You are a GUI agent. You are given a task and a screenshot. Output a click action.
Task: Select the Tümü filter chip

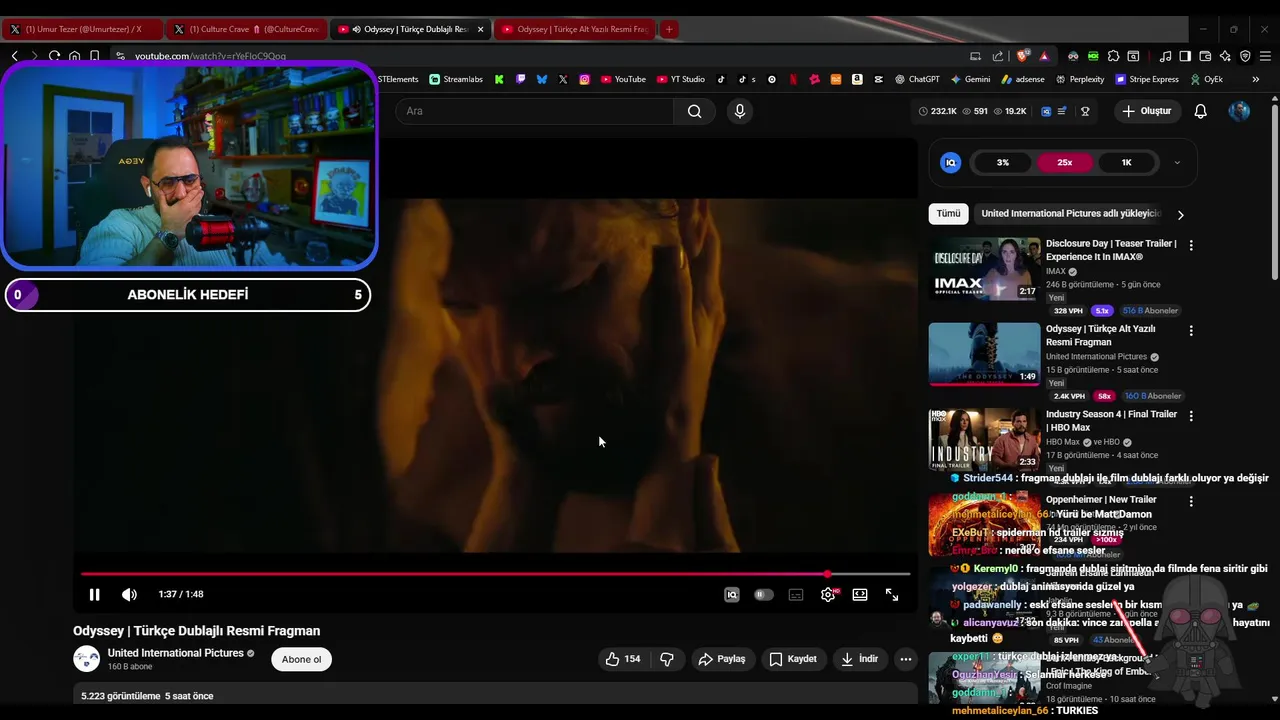[x=948, y=213]
